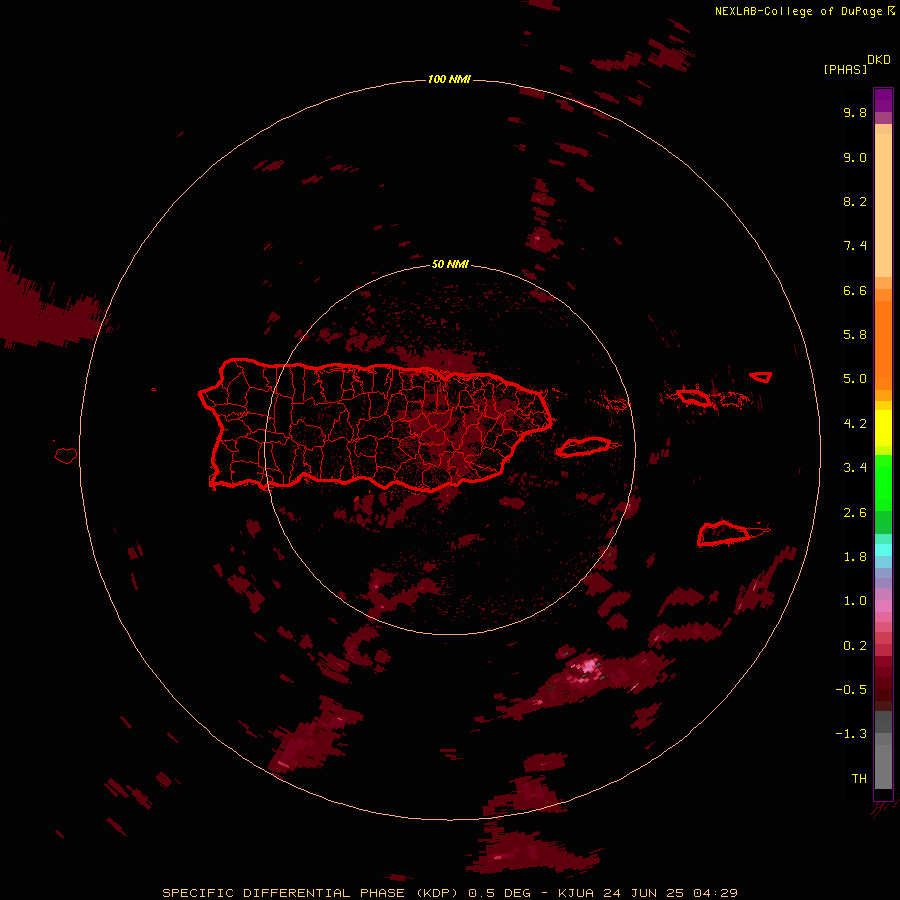Click the [PHAS] unit label
Image resolution: width=900 pixels, height=900 pixels.
[x=845, y=69]
